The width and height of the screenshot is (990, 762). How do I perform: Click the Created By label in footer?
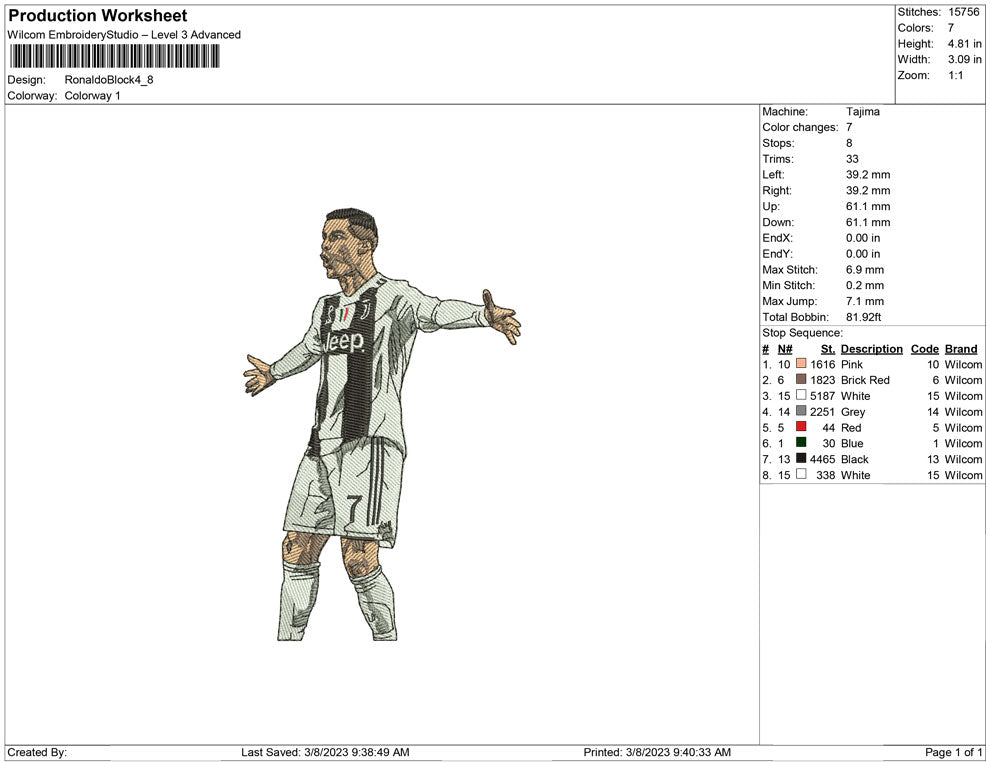click(37, 752)
